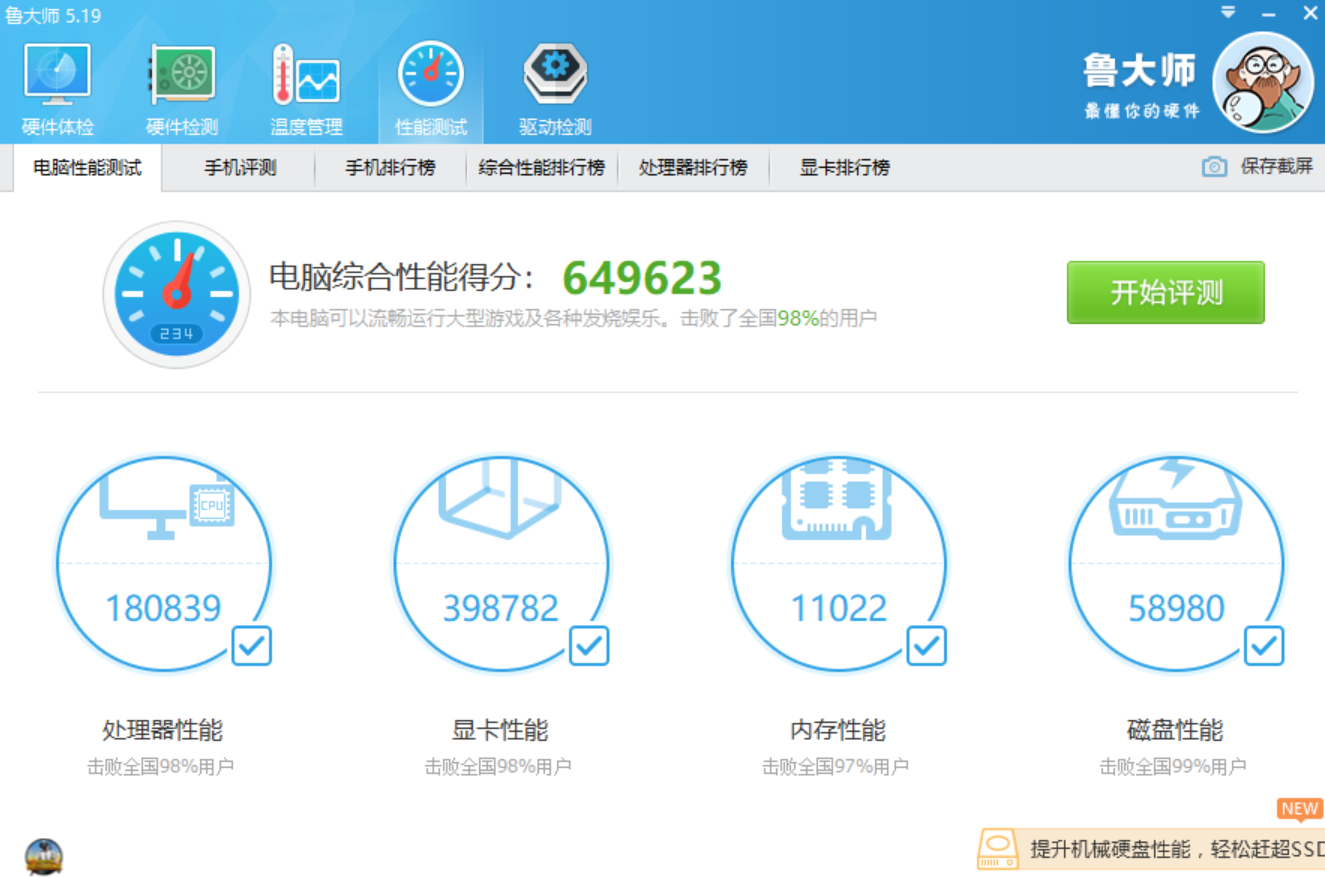Minimize the 鲁大师 window
The image size is (1325, 878).
1268,14
